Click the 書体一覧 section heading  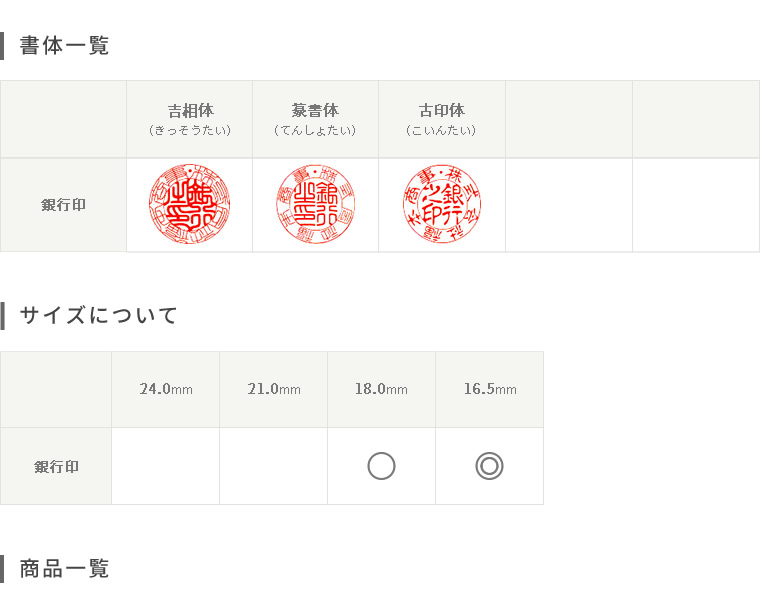point(64,46)
